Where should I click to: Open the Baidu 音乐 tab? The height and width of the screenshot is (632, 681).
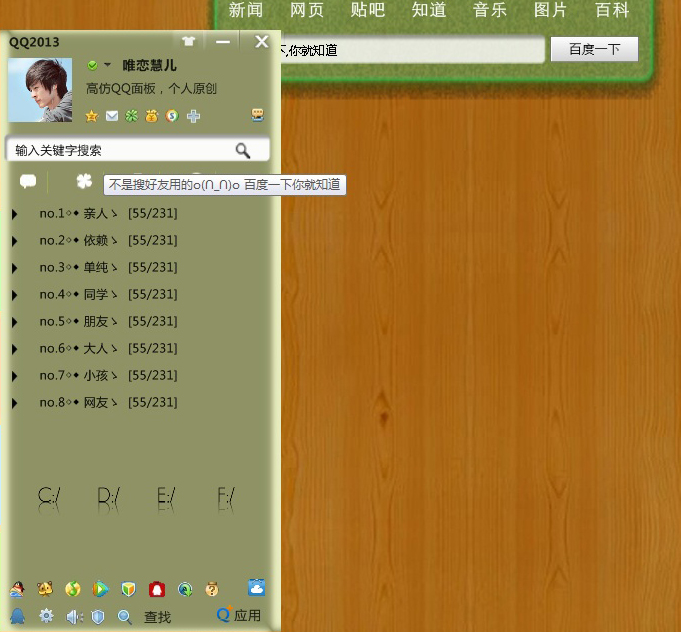490,10
